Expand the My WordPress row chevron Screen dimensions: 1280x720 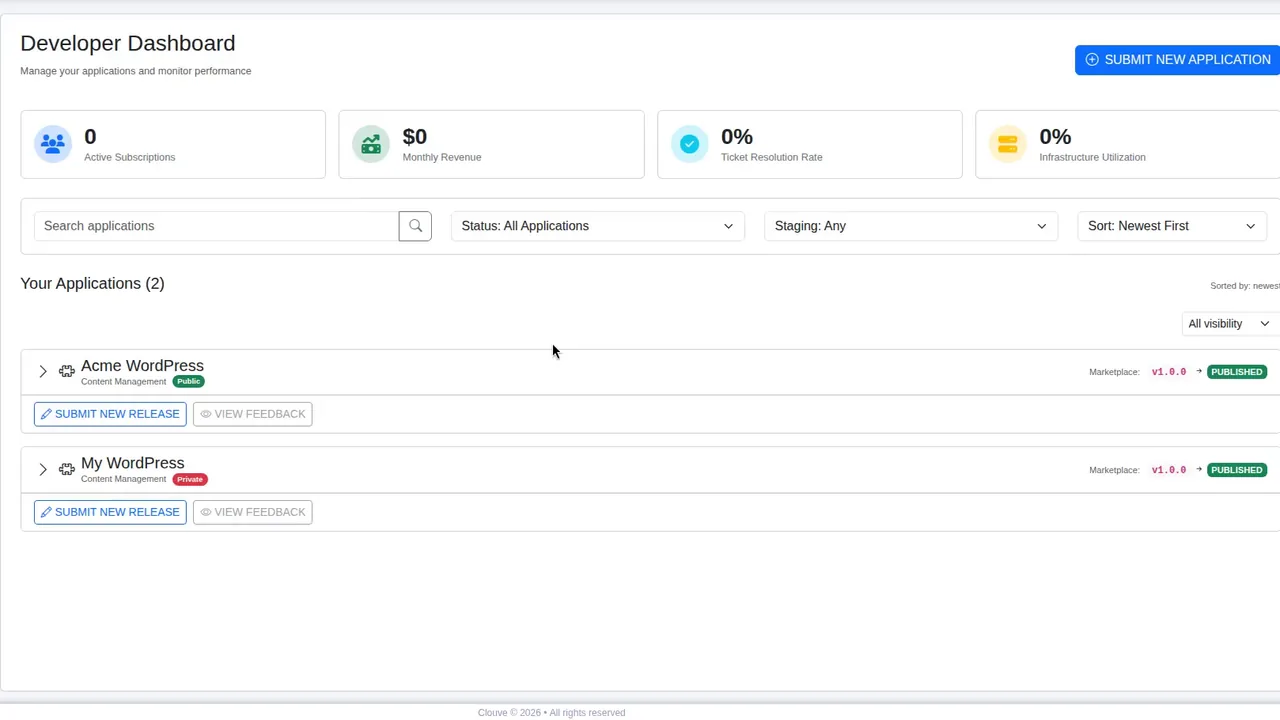tap(43, 470)
